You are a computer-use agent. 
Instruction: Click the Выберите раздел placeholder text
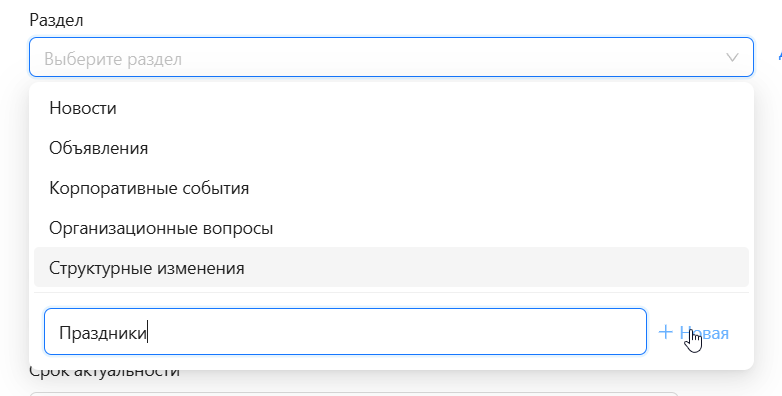click(x=113, y=59)
